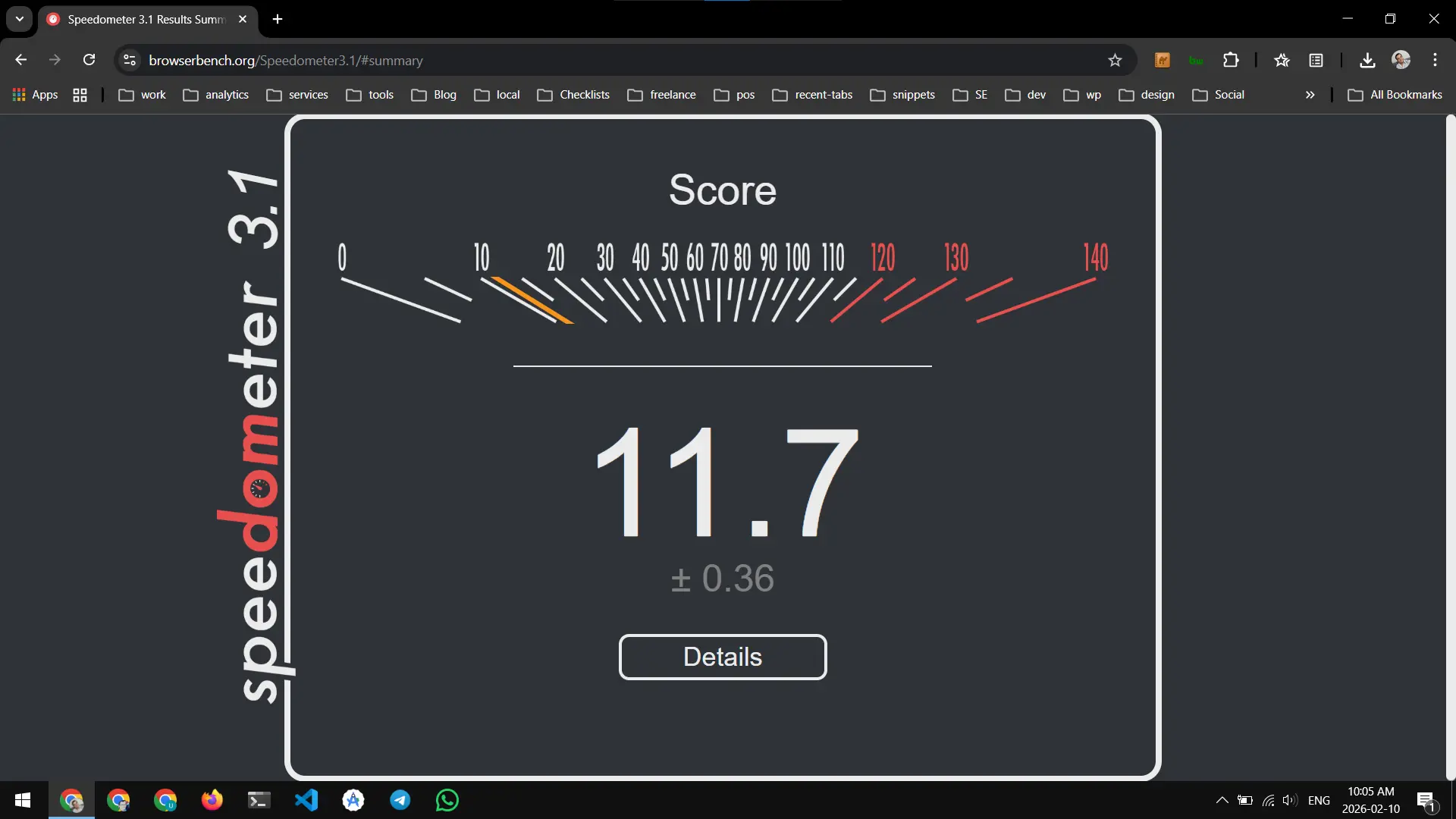
Task: Open the Chrome profile avatar
Action: (1402, 60)
